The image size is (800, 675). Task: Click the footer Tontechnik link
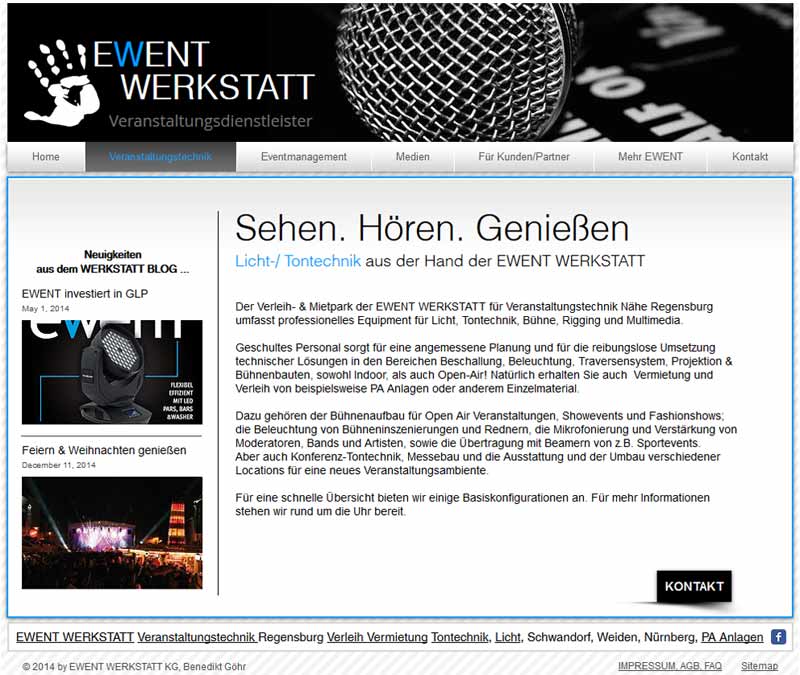[460, 637]
